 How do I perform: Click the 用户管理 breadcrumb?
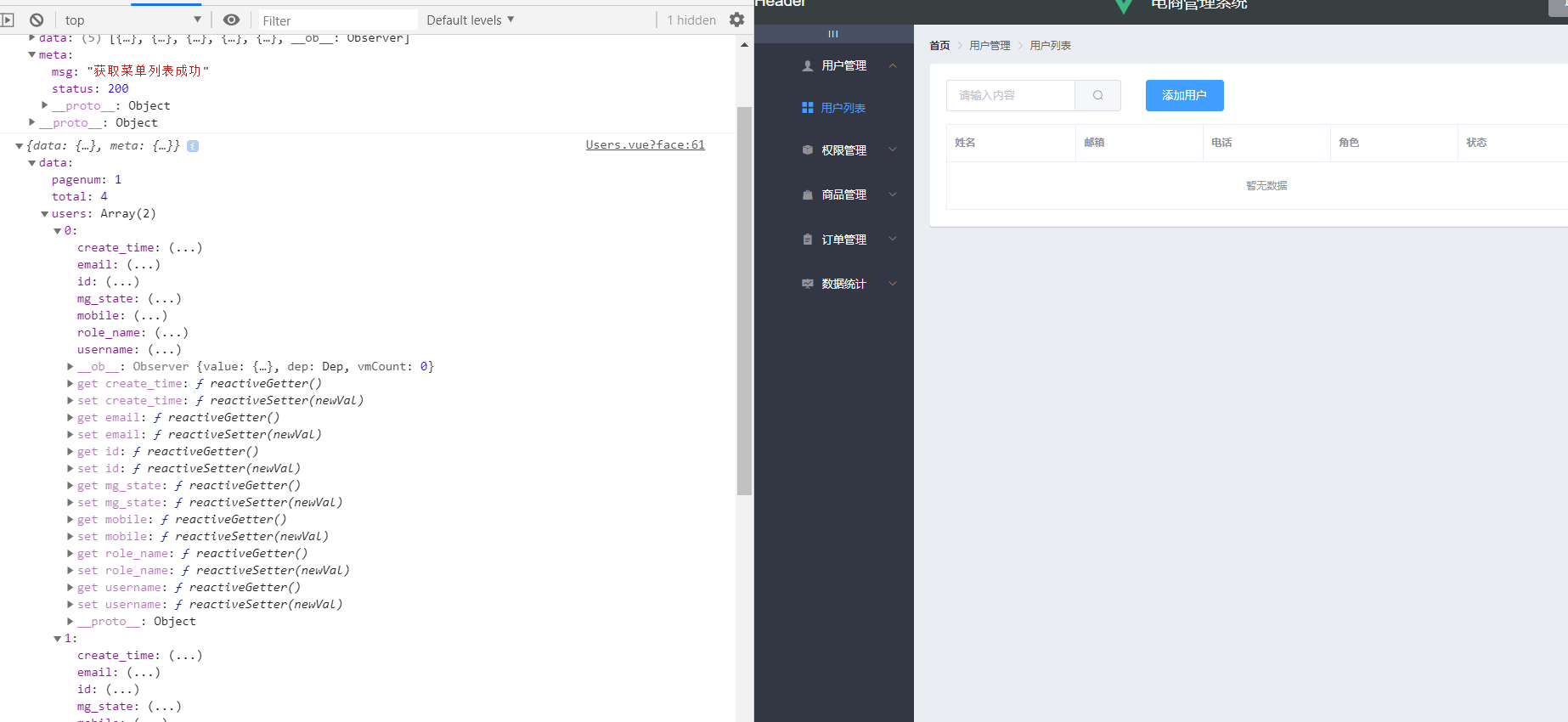(990, 46)
